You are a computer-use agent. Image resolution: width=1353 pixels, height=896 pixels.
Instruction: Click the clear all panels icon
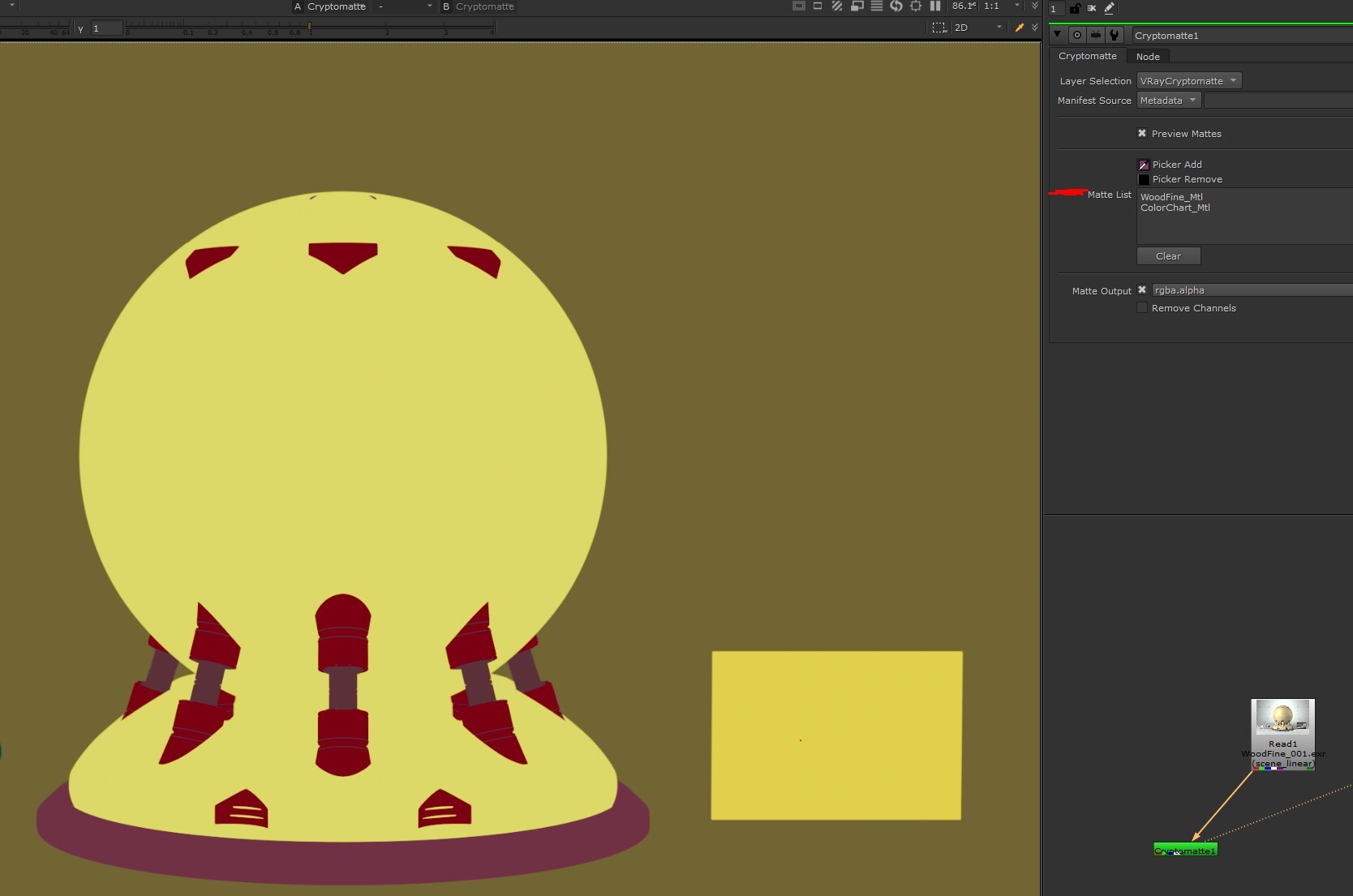1092,8
